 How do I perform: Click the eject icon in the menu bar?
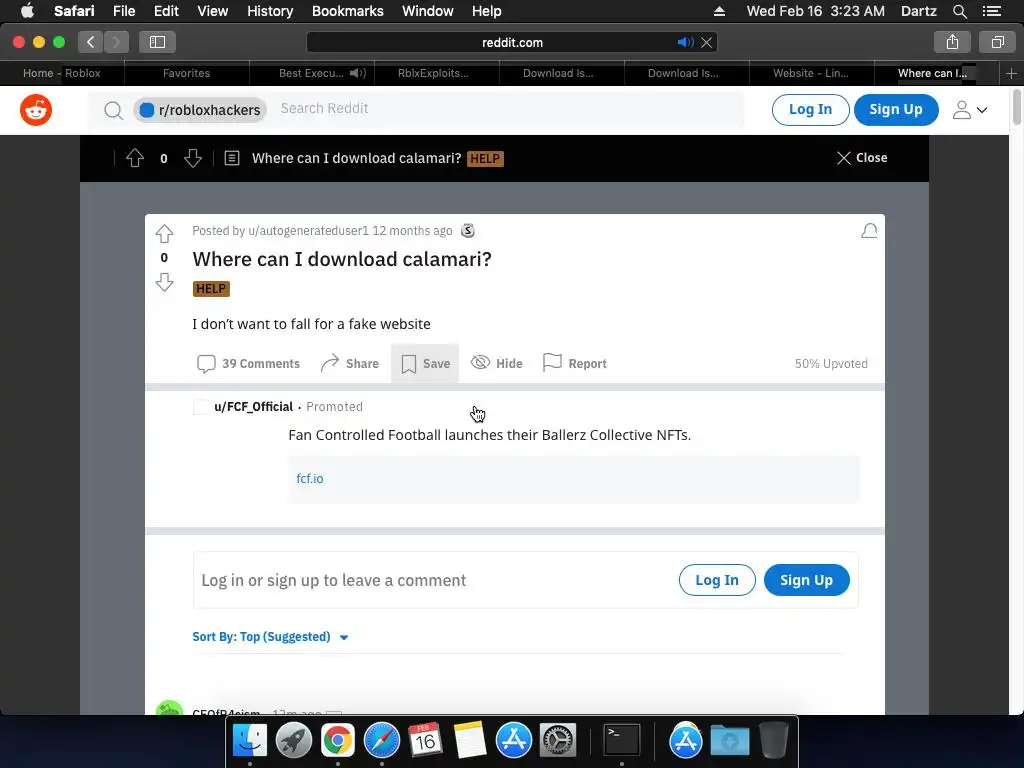click(719, 11)
